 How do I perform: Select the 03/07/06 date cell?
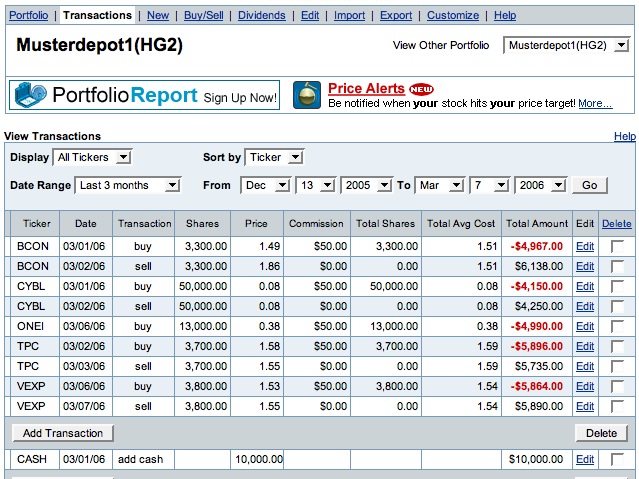(x=86, y=406)
